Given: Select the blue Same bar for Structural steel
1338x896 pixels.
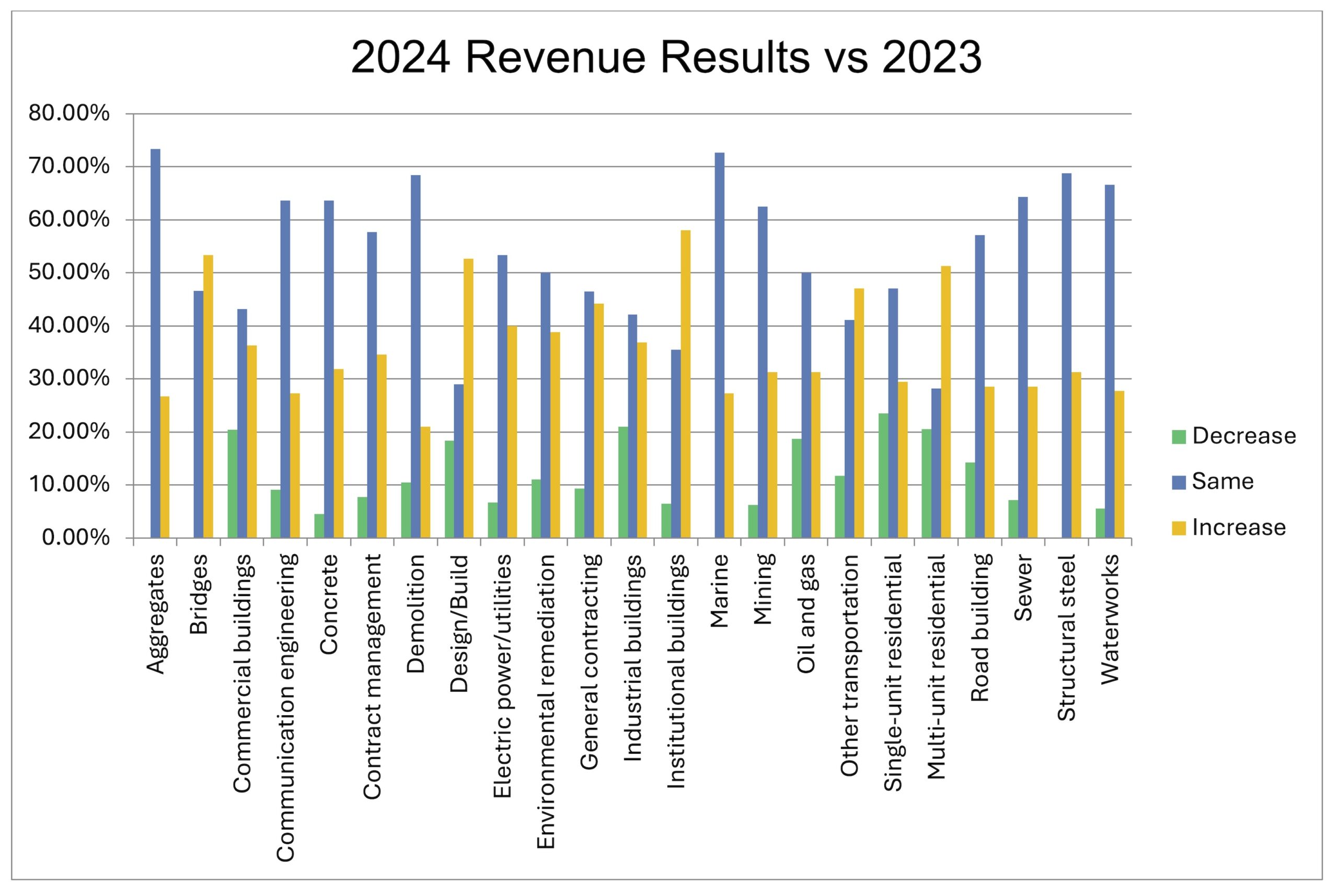Looking at the screenshot, I should pyautogui.click(x=1067, y=355).
